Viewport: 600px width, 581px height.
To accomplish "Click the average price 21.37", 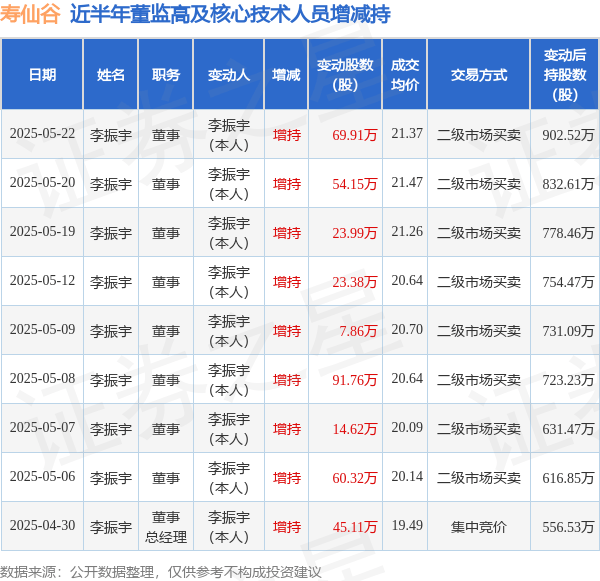I will [x=407, y=134].
